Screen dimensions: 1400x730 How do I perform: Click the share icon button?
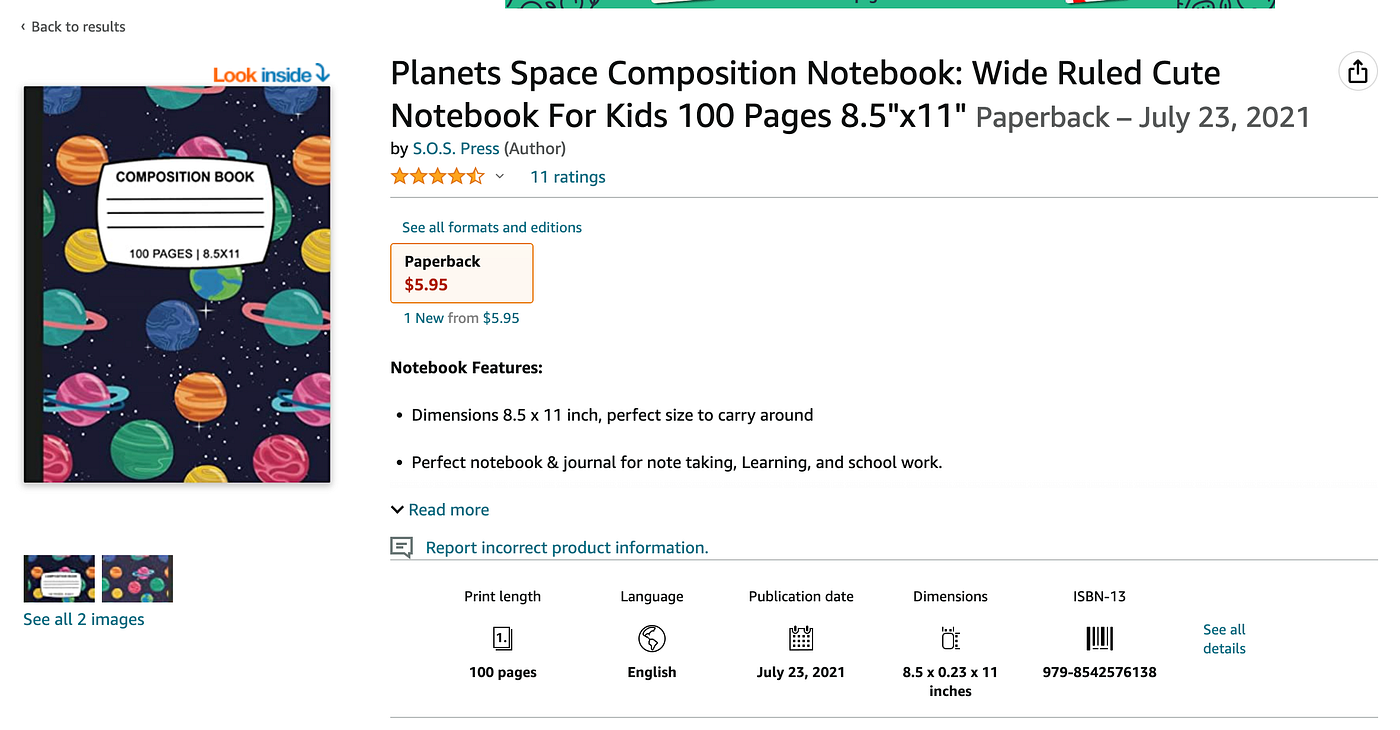click(1357, 72)
